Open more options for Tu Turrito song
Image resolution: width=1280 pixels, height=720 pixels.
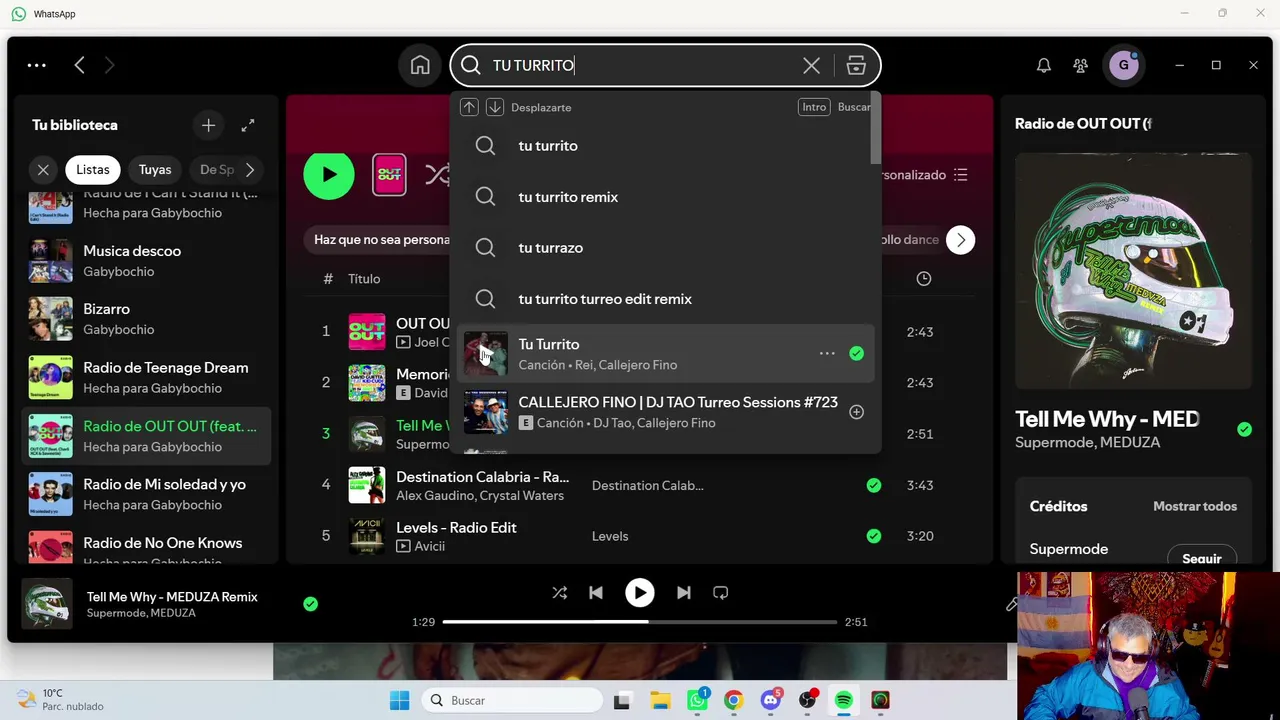tap(827, 353)
